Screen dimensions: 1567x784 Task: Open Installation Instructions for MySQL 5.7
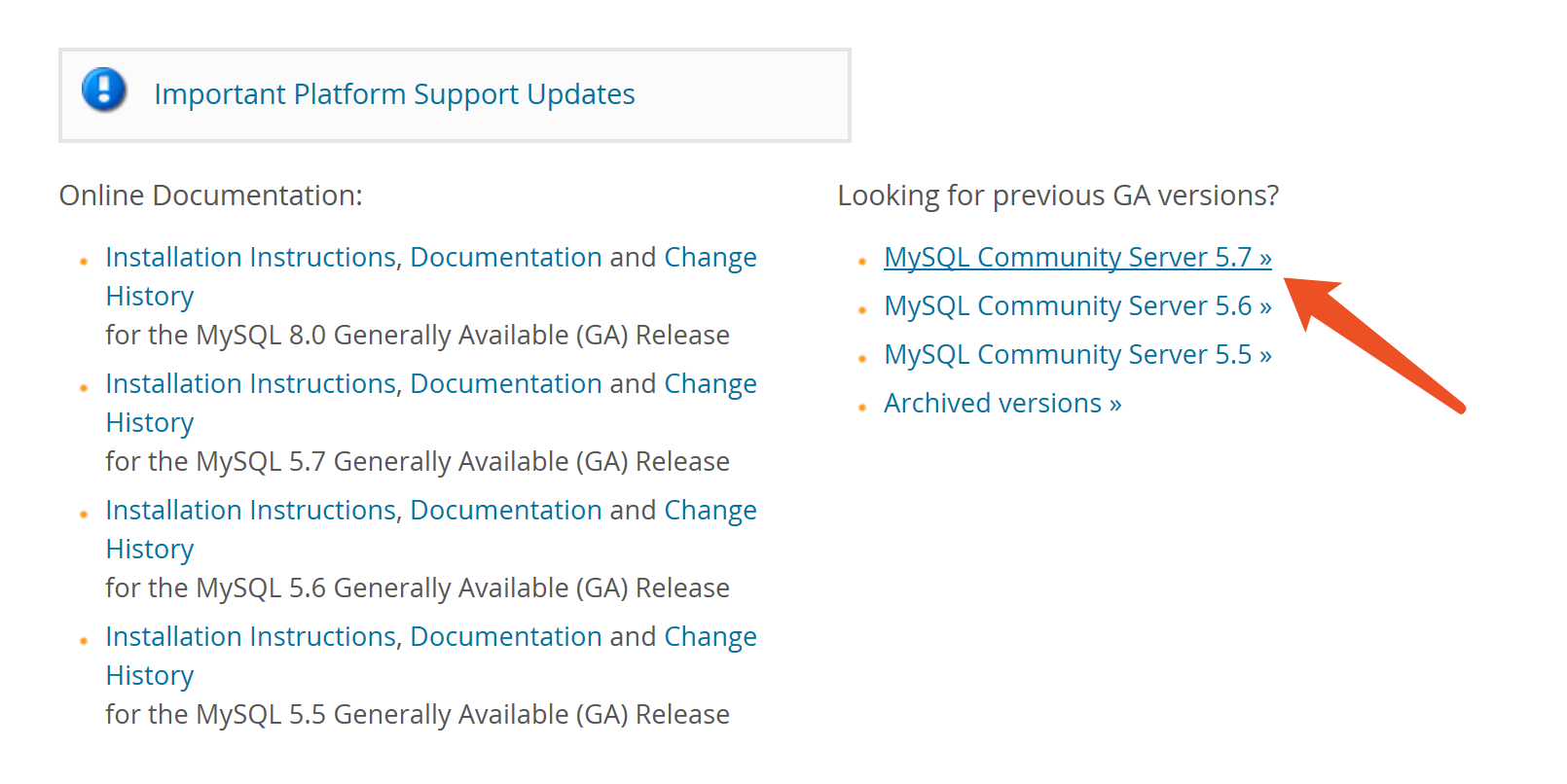coord(250,384)
